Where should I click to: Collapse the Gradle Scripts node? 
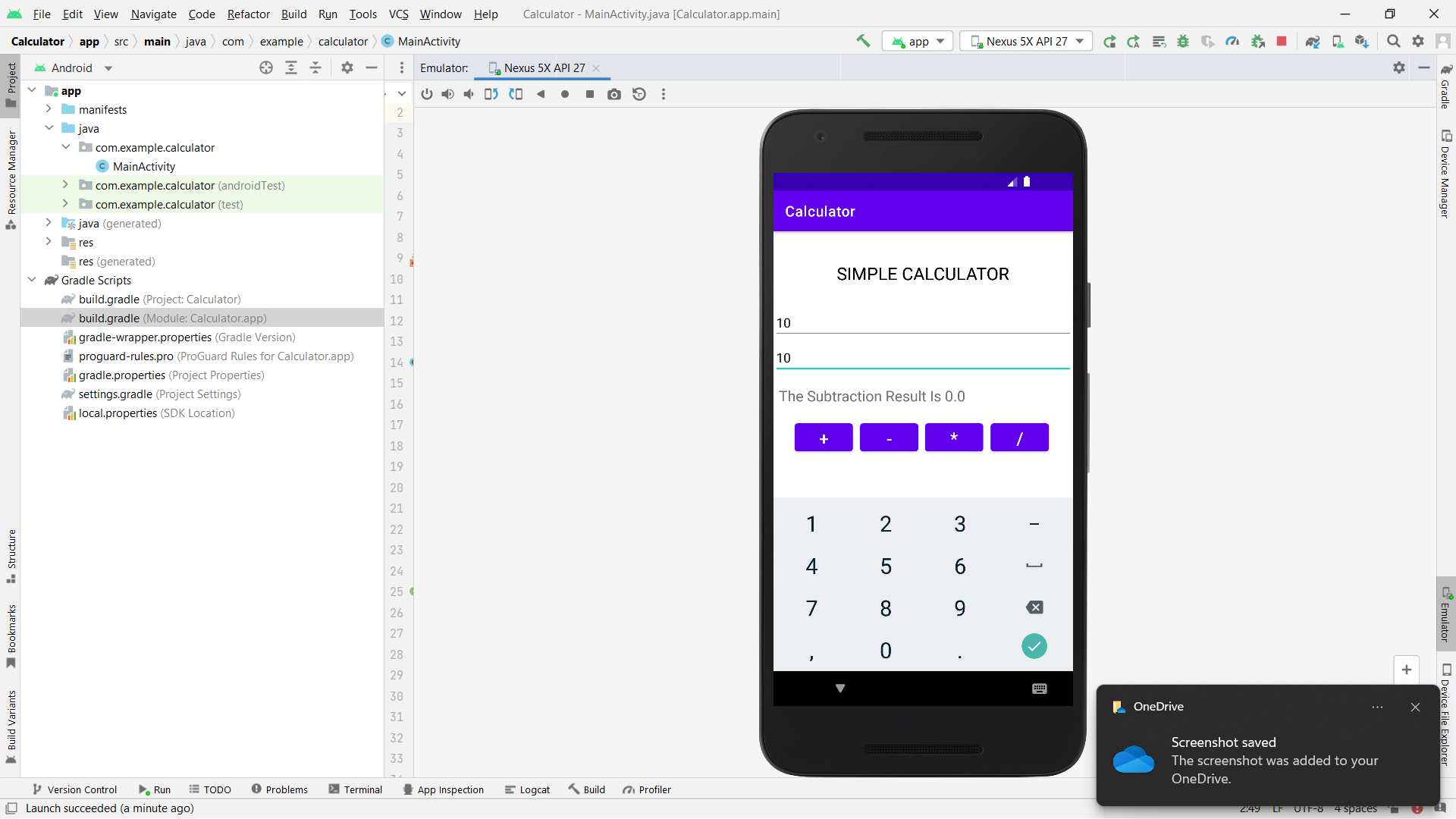[32, 280]
